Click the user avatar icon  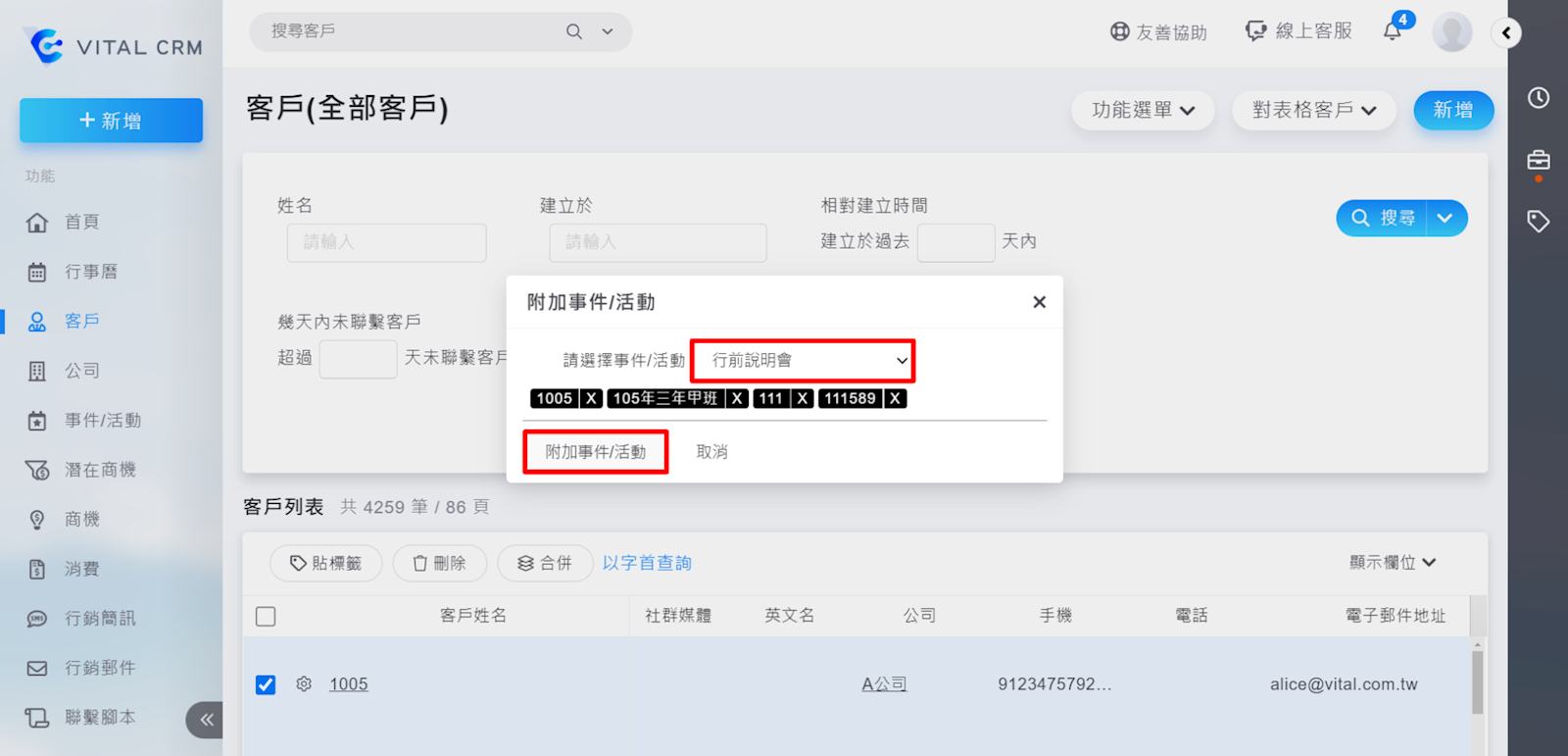coord(1451,32)
